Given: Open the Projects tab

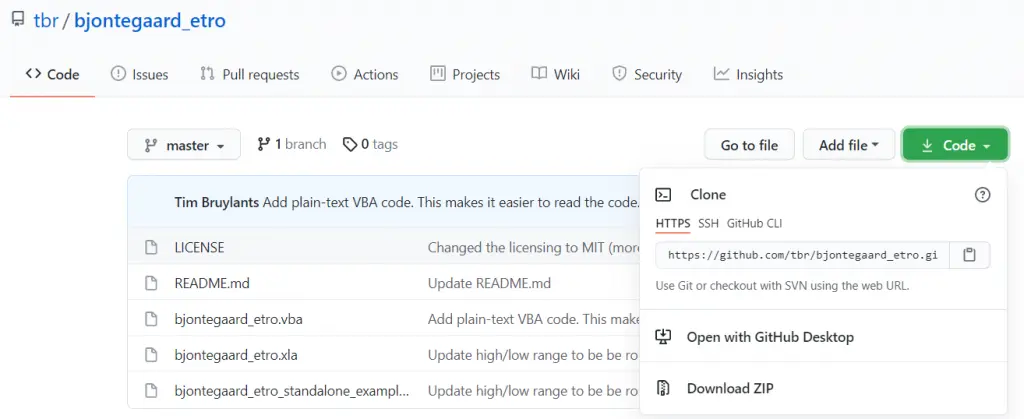Looking at the screenshot, I should [465, 74].
